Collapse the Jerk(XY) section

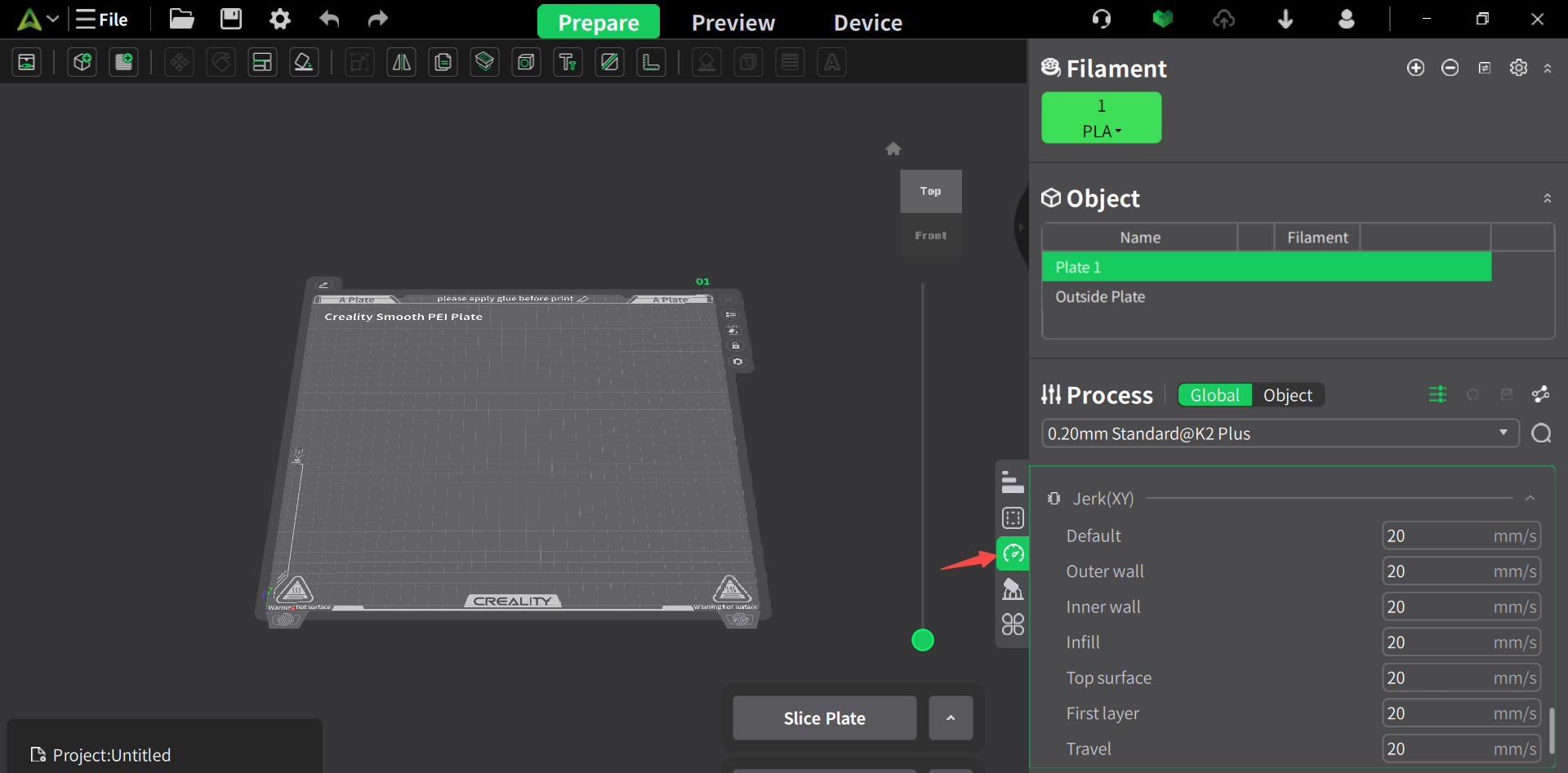click(x=1530, y=498)
